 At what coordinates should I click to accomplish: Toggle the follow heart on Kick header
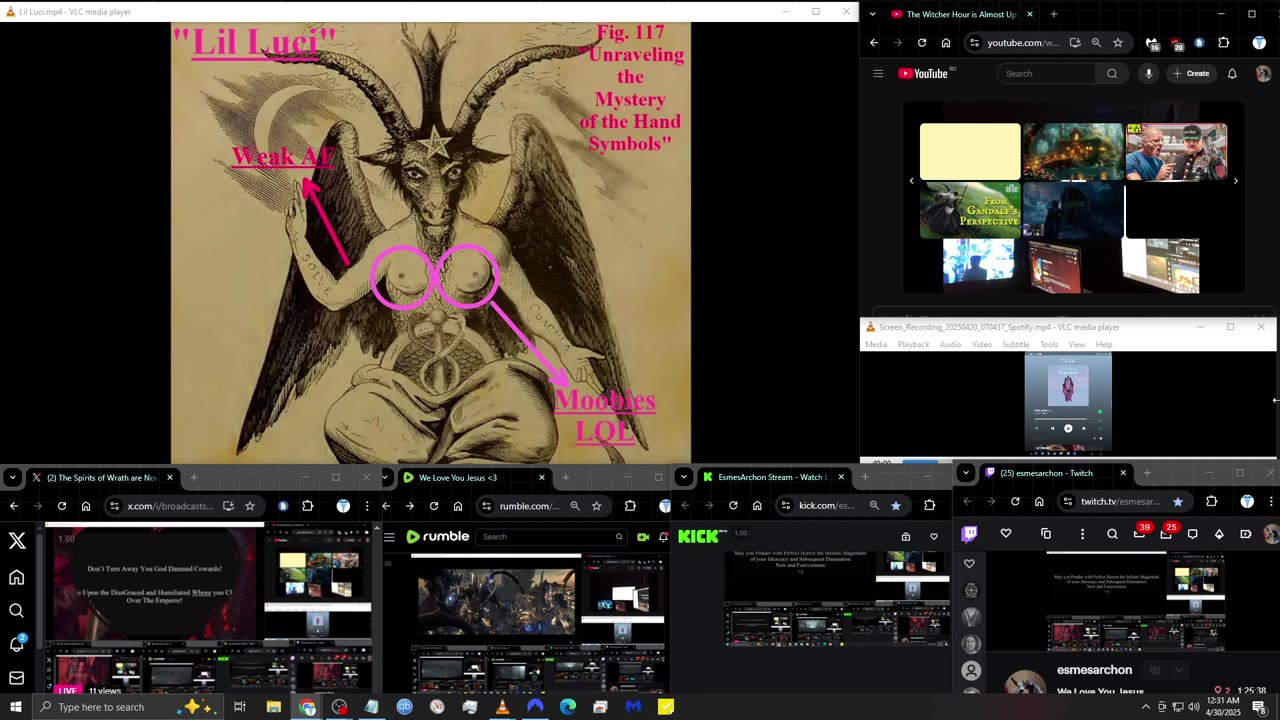click(x=934, y=537)
